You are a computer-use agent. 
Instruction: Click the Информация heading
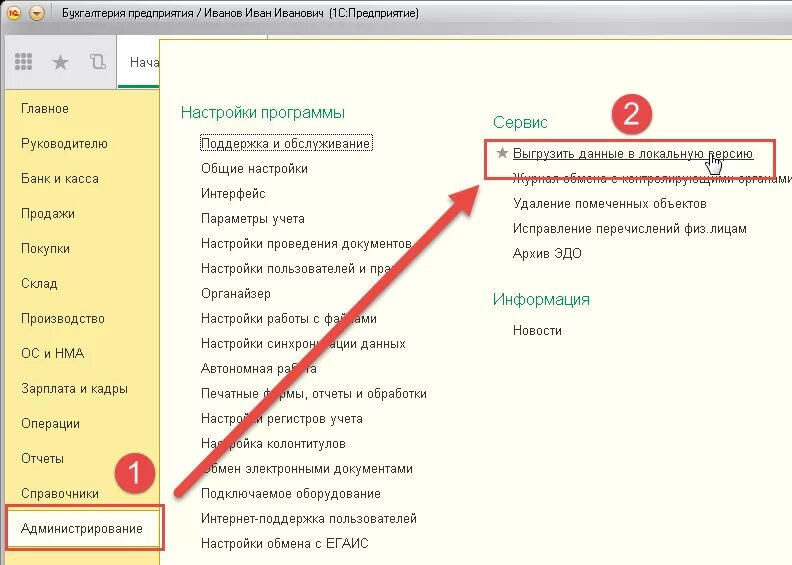(541, 299)
